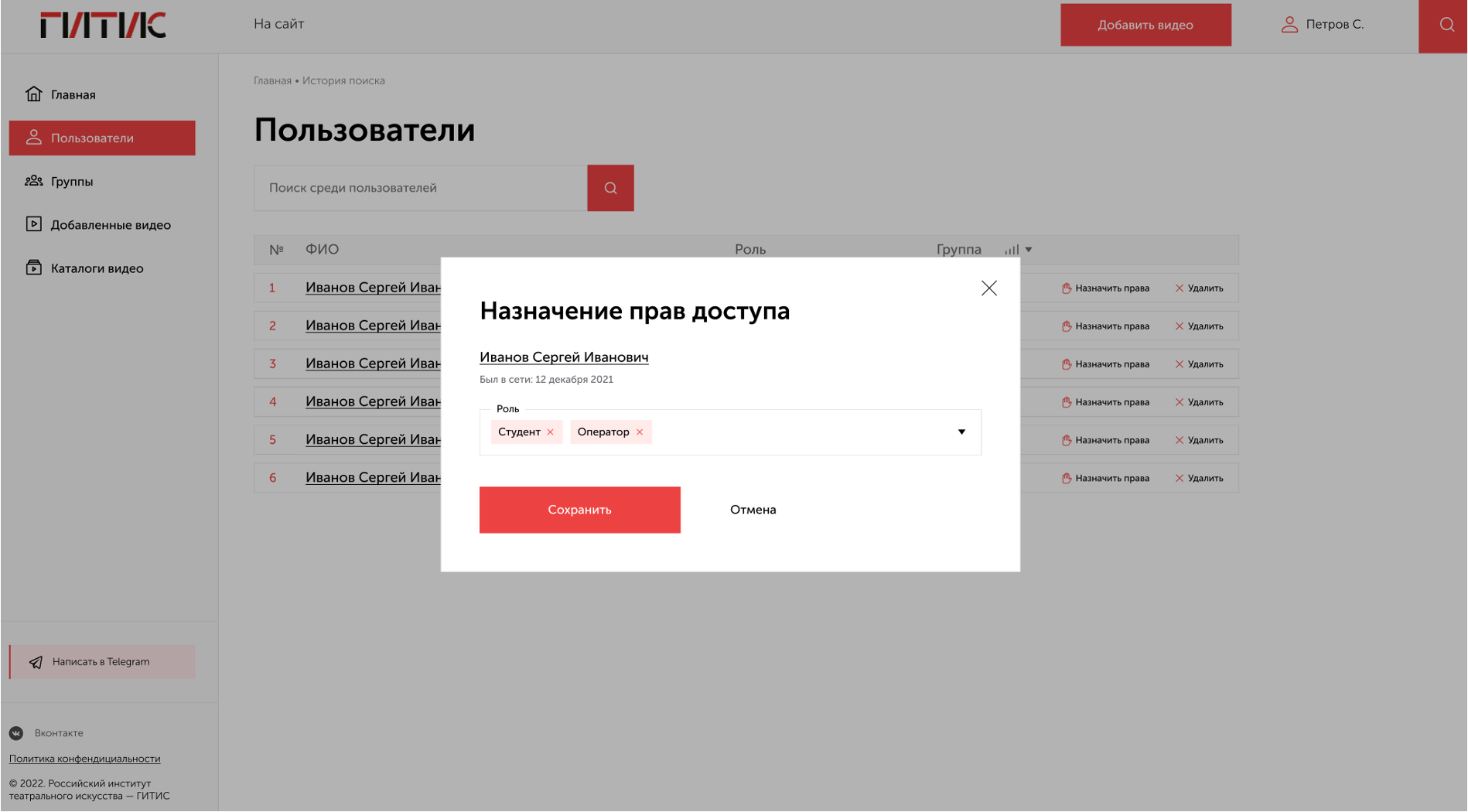This screenshot has width=1468, height=812.
Task: Remove the Студент role tag
Action: 550,432
